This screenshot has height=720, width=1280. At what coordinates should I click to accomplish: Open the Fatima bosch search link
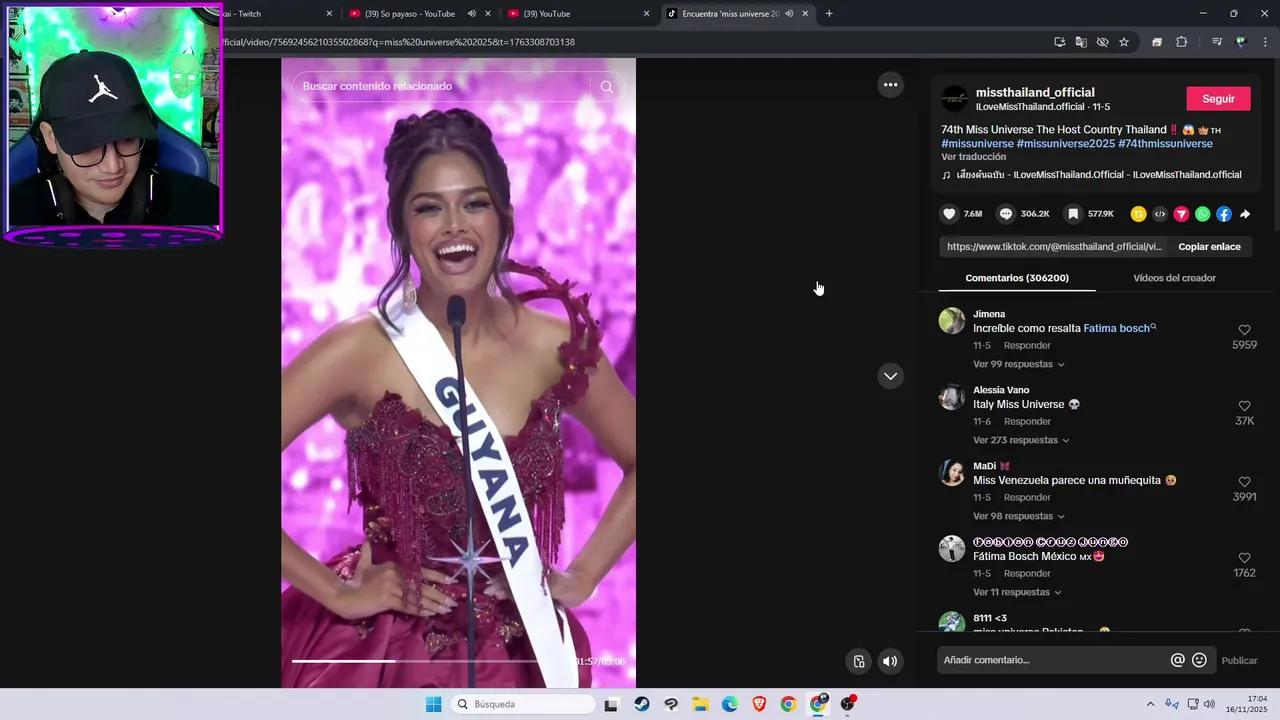1118,328
